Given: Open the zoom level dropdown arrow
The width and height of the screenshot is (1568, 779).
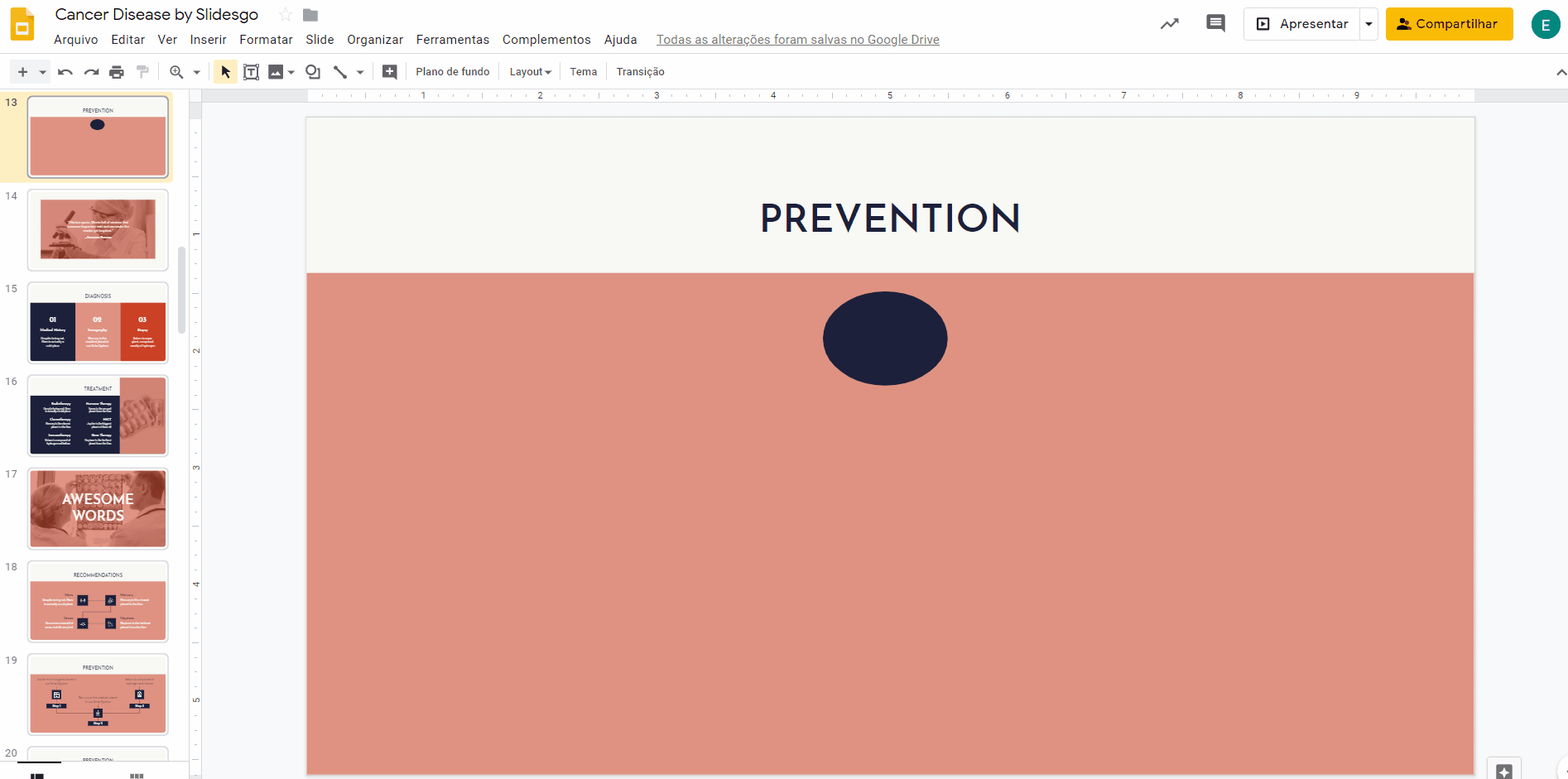Looking at the screenshot, I should tap(196, 72).
